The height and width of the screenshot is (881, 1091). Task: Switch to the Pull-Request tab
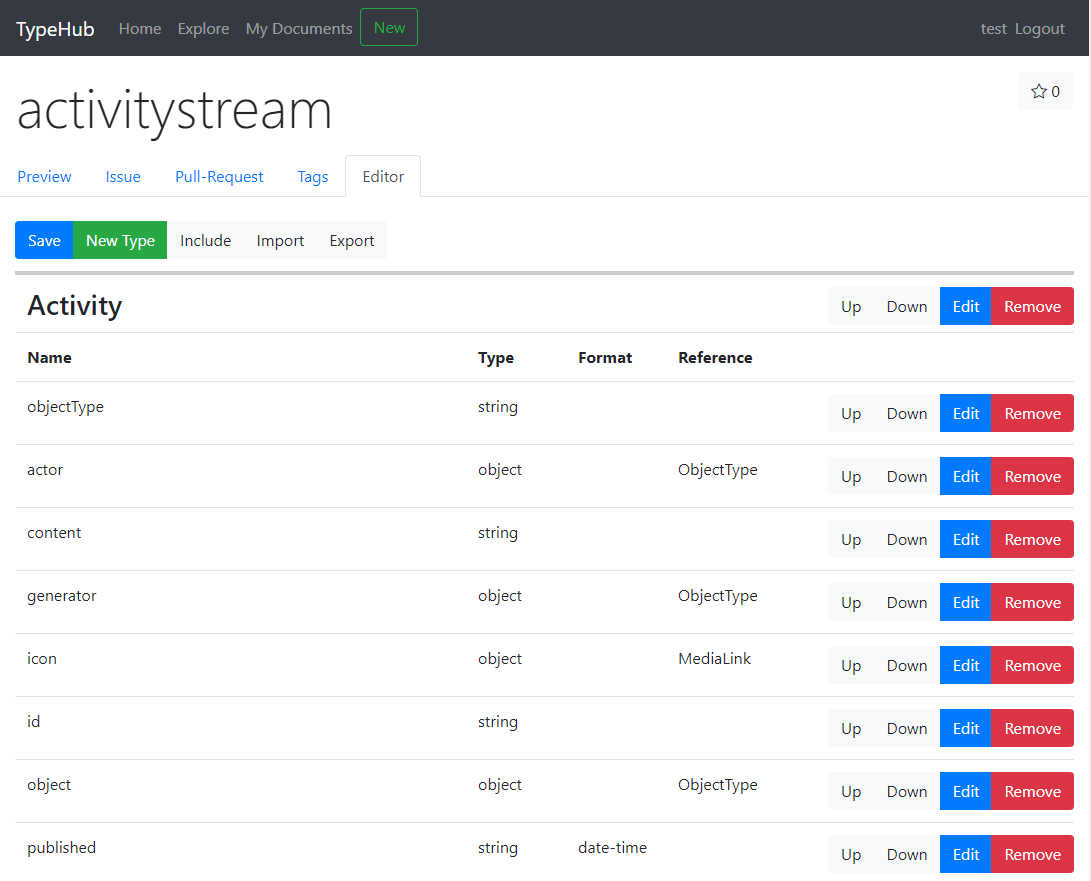[x=219, y=177]
